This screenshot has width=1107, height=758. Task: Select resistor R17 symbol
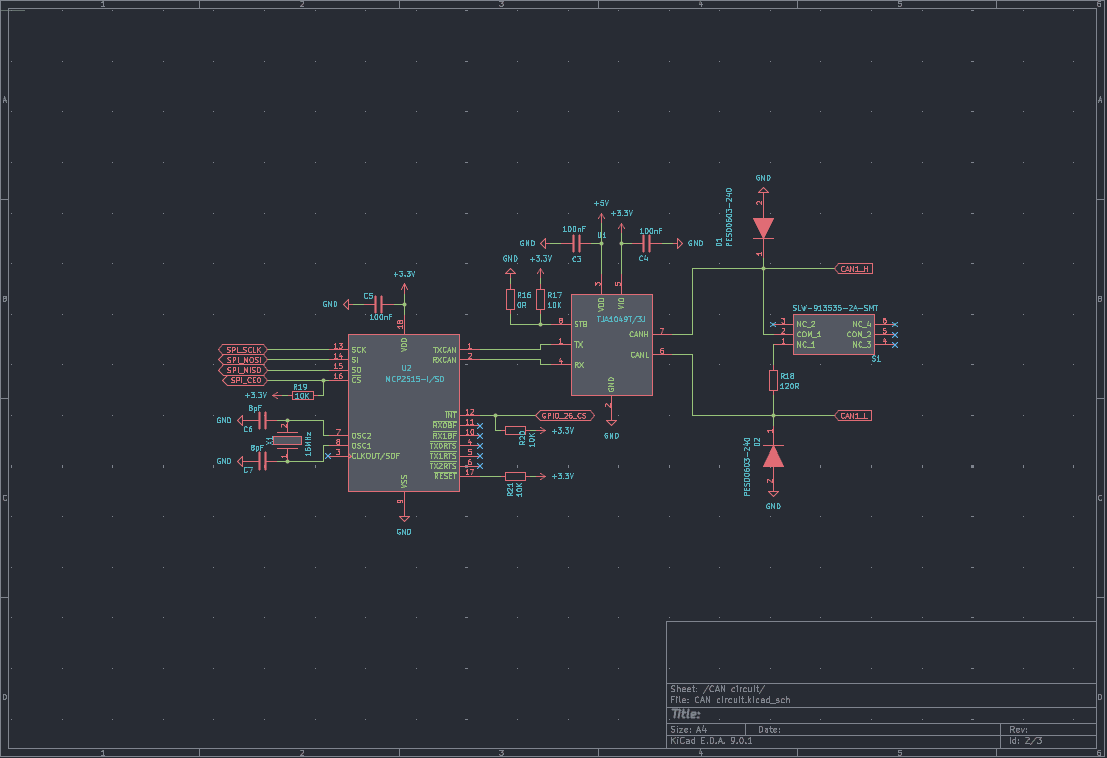(x=540, y=299)
